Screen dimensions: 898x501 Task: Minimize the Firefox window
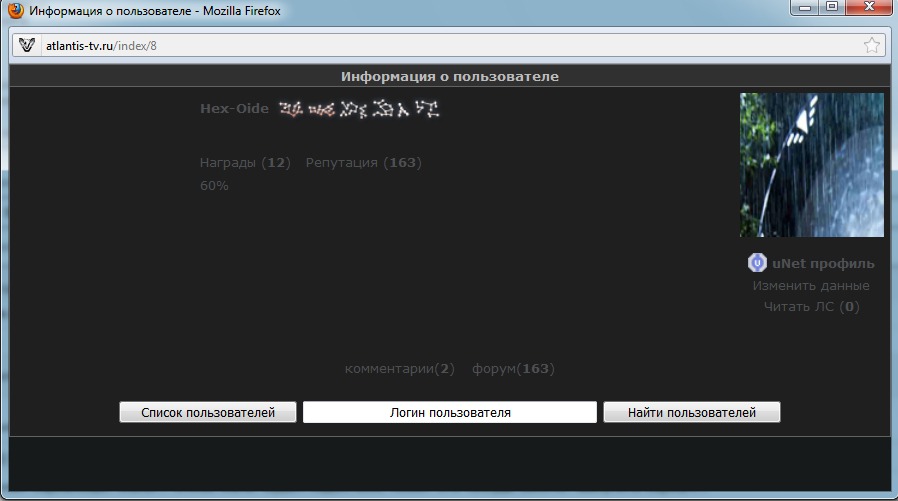point(805,7)
